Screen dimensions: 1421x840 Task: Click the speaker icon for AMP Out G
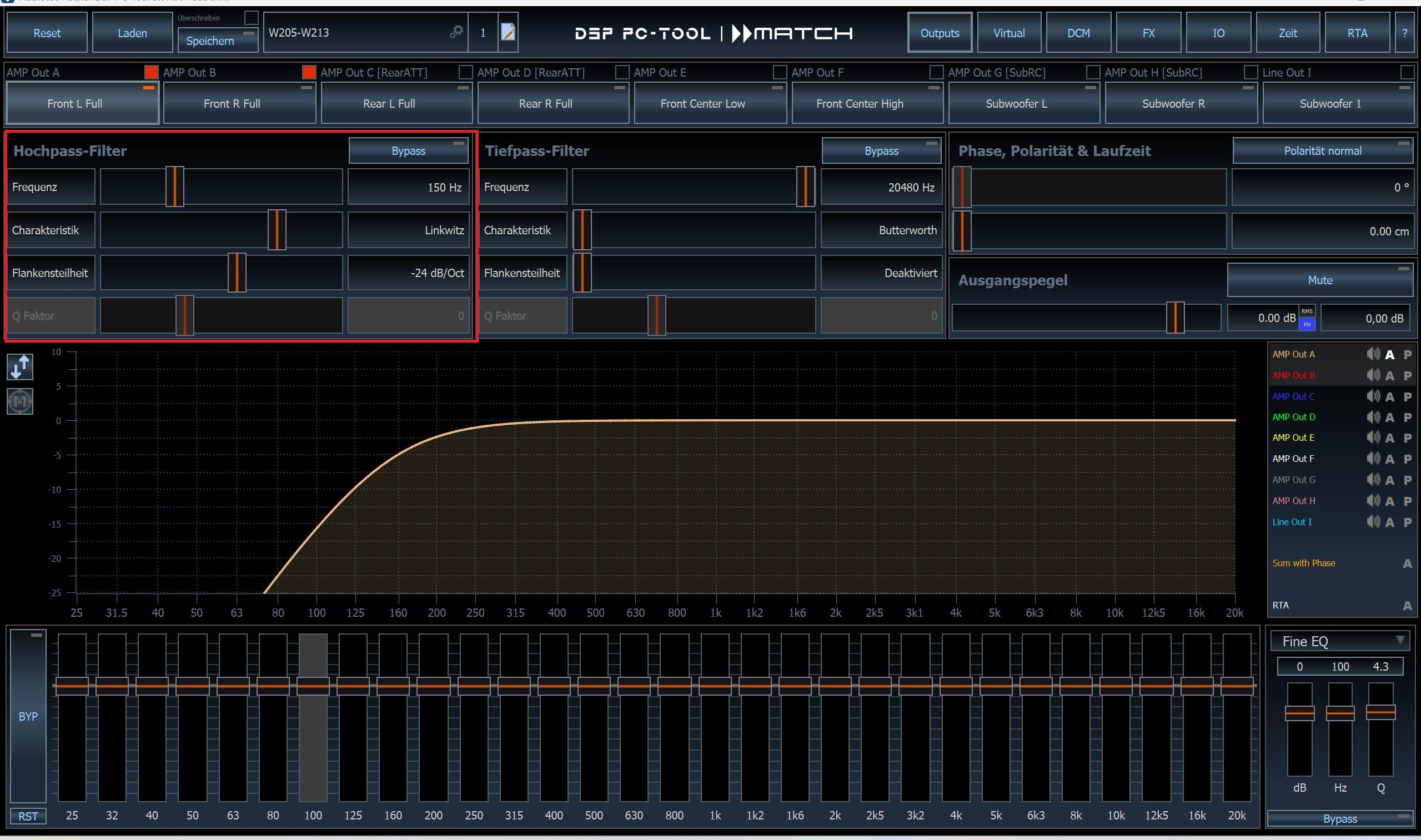coord(1373,480)
